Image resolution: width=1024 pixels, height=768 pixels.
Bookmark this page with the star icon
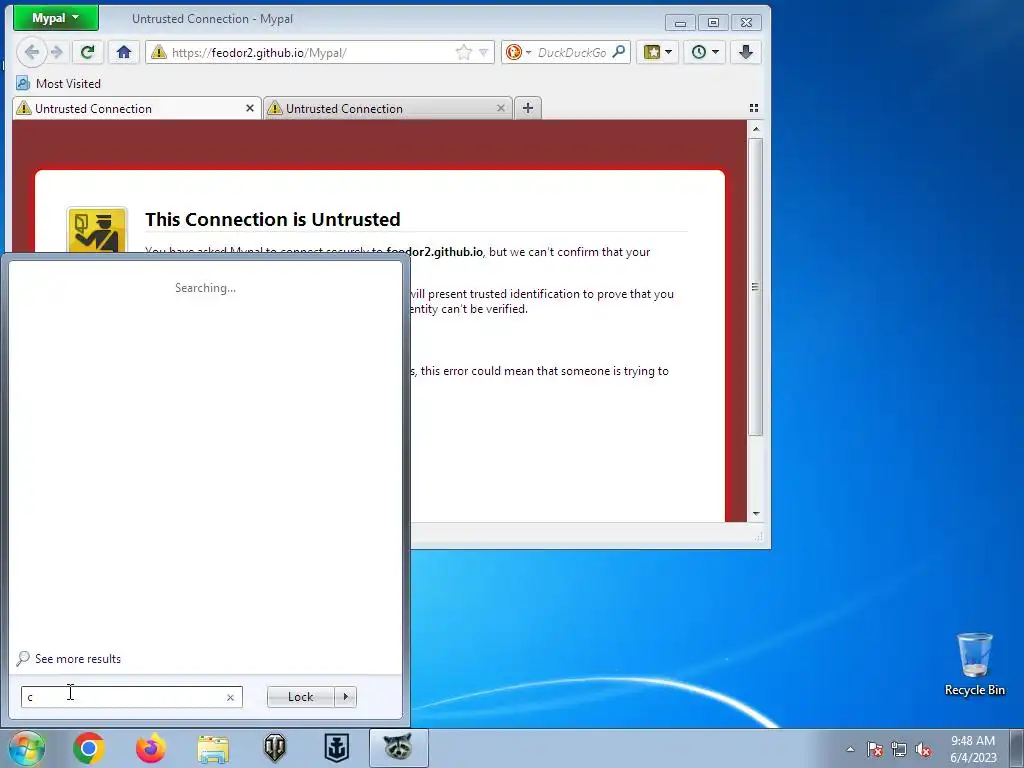[464, 52]
